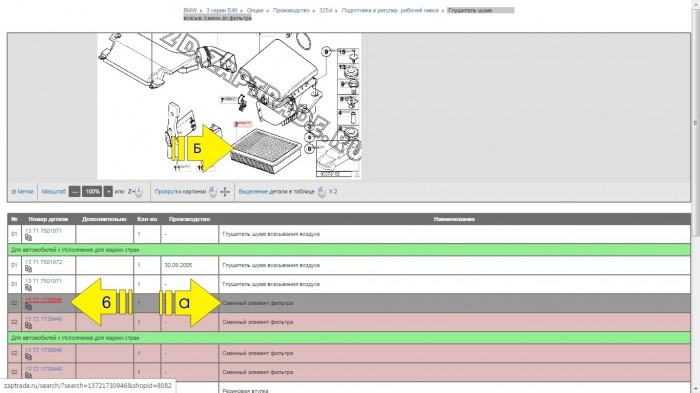The height and width of the screenshot is (393, 700).
Task: Click the Масштаб label
Action: point(54,192)
